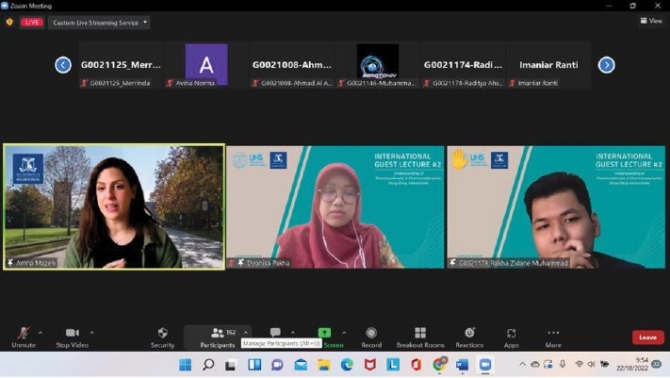The width and height of the screenshot is (670, 378).
Task: Open the Participants panel
Action: coord(217,337)
